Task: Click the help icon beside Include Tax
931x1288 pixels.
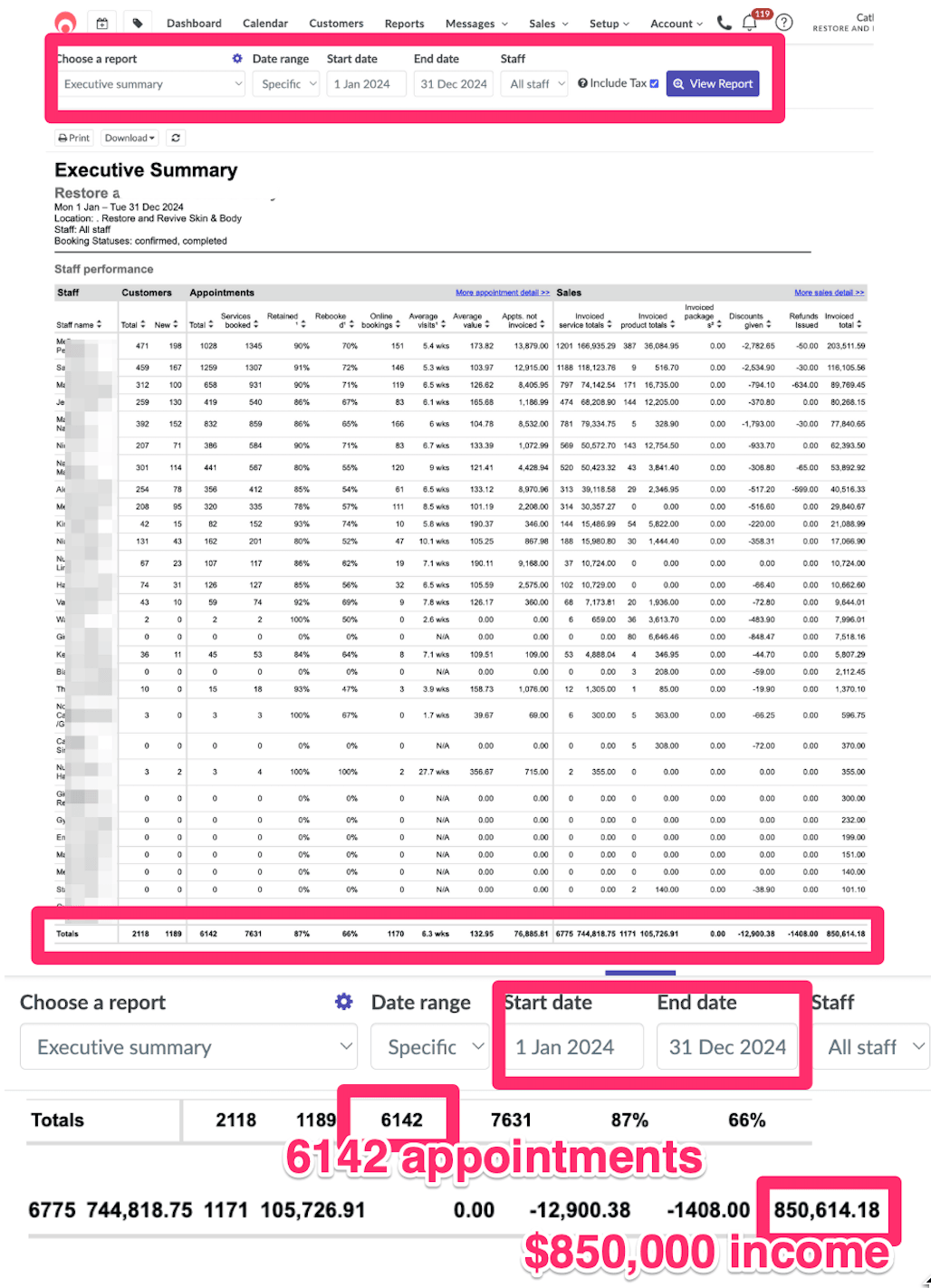Action: point(582,83)
